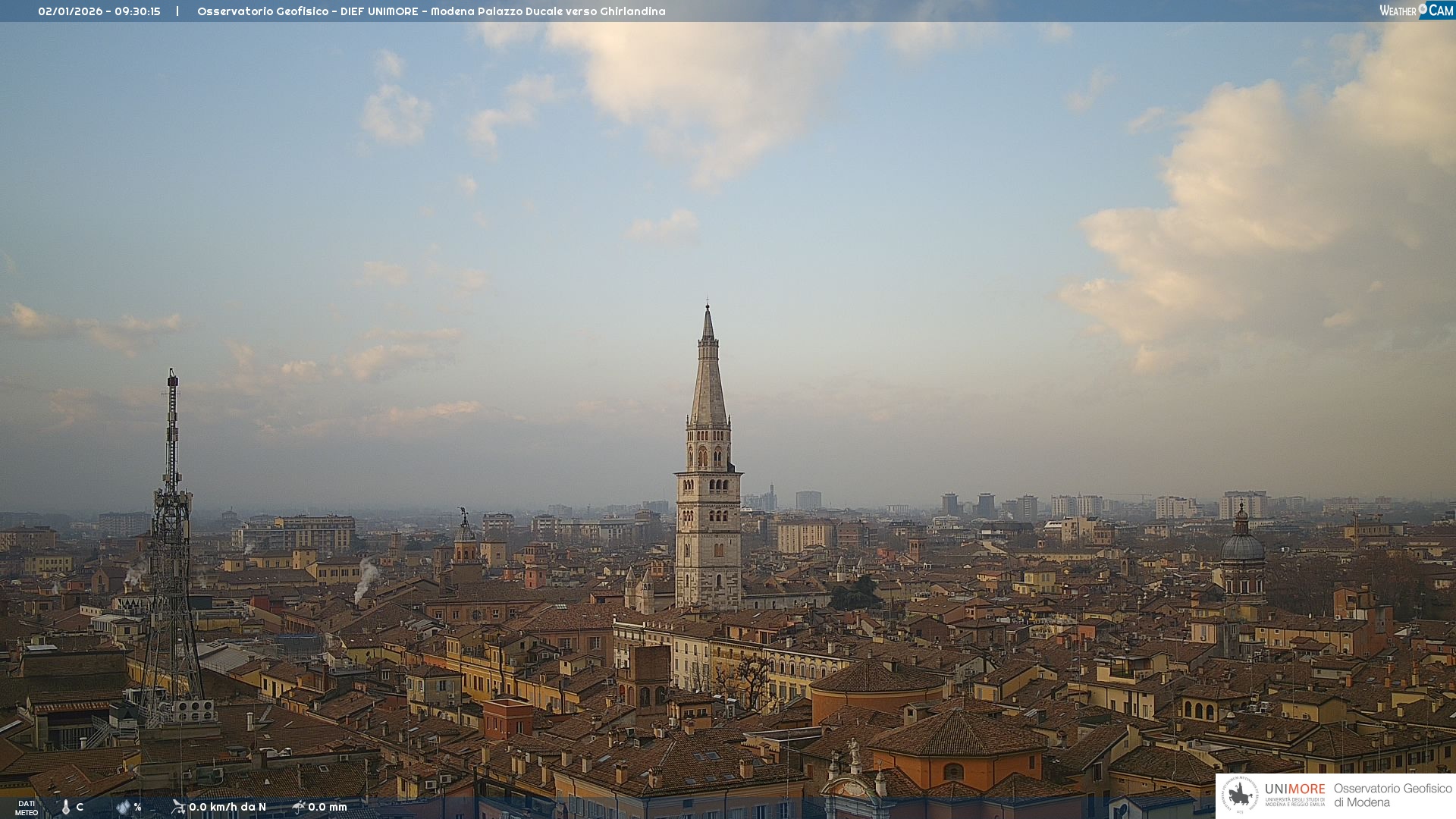Click the vertical separator in the title bar
Image resolution: width=1456 pixels, height=819 pixels.
pos(177,11)
